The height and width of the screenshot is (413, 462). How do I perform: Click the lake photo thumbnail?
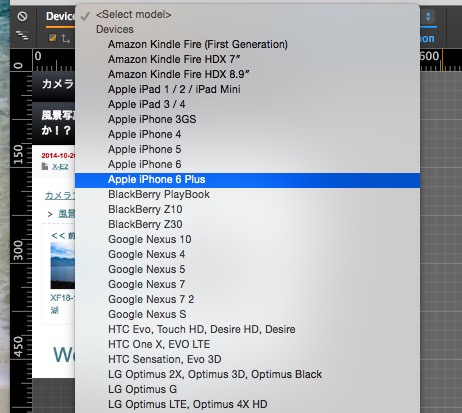[63, 265]
